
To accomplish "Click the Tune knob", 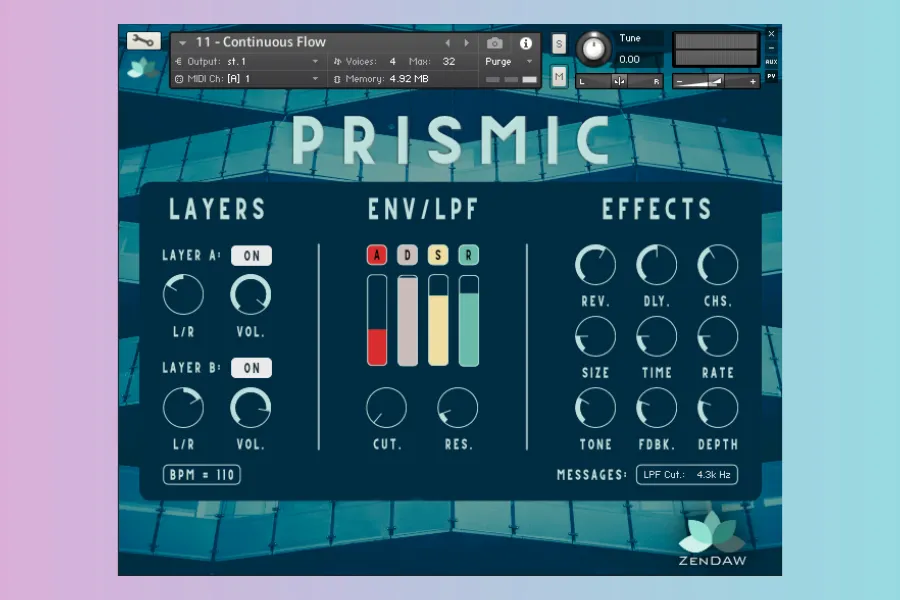I will [x=593, y=48].
